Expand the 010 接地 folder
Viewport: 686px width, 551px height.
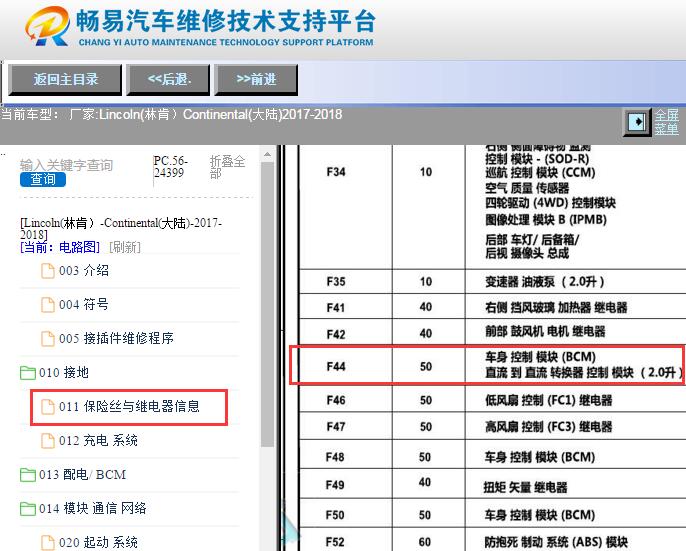click(x=64, y=372)
